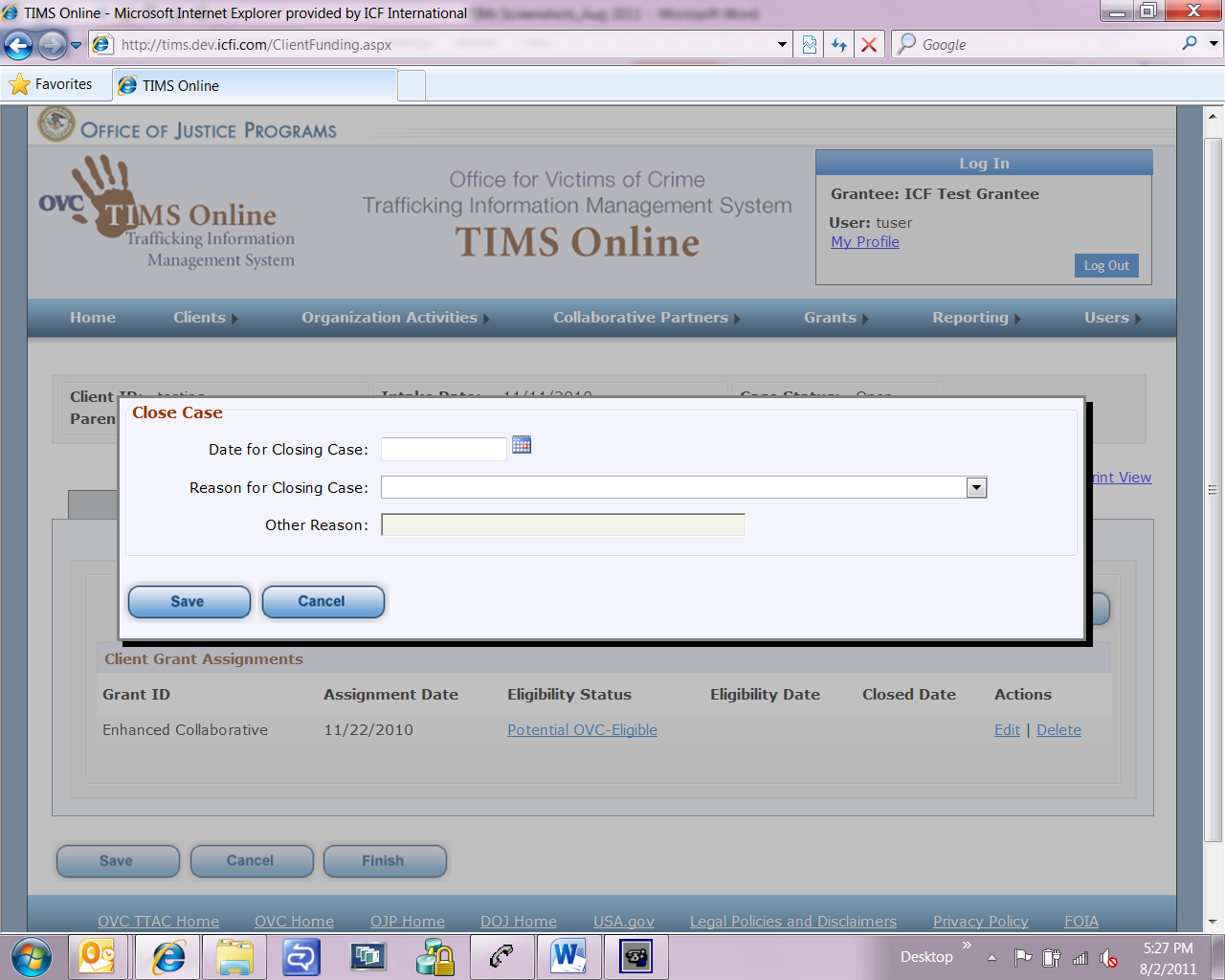Open Action Center flag icon in tray
Screen dimensions: 1225x980
tap(1023, 957)
